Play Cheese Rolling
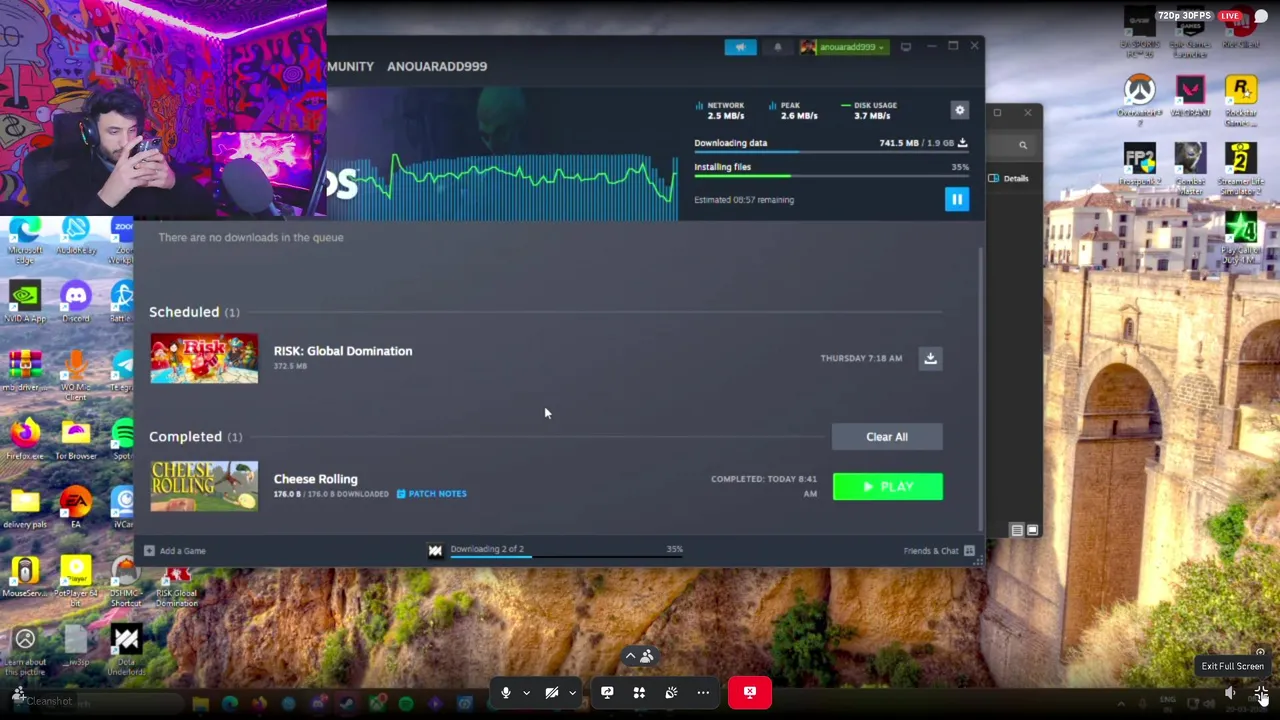Screen dimensions: 1280x720 [x=888, y=487]
